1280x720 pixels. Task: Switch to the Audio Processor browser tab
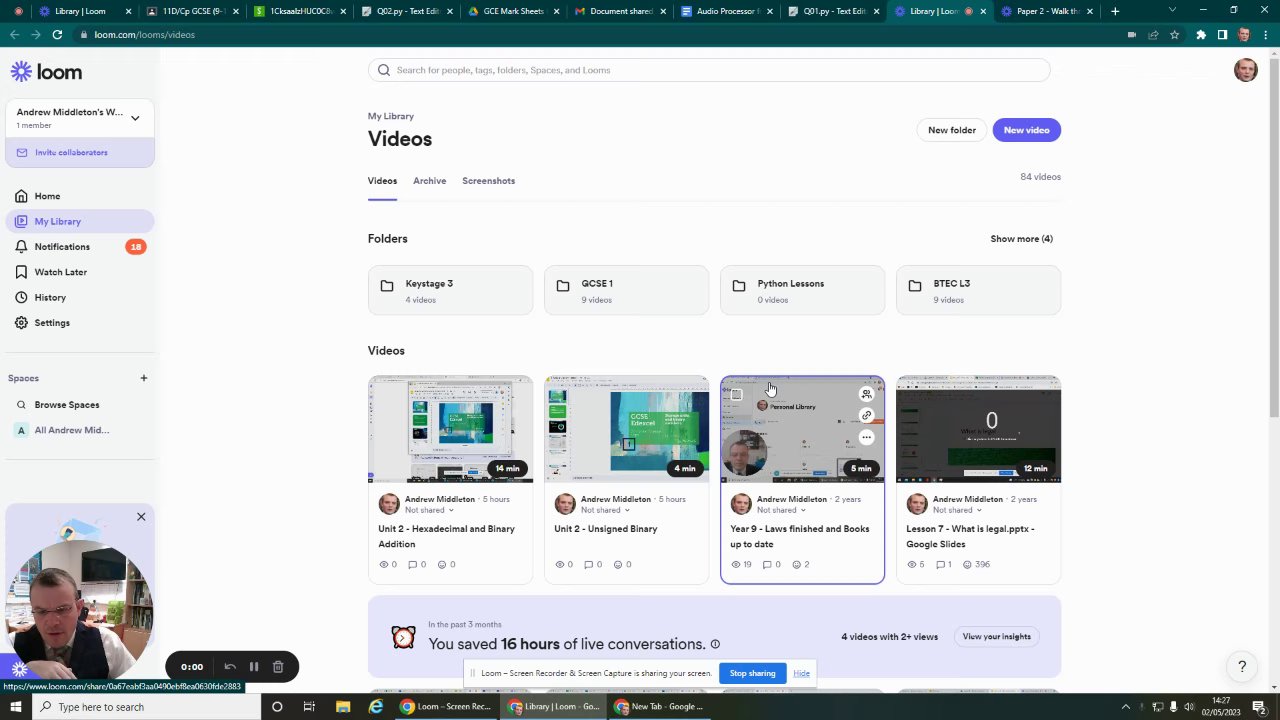pos(726,11)
